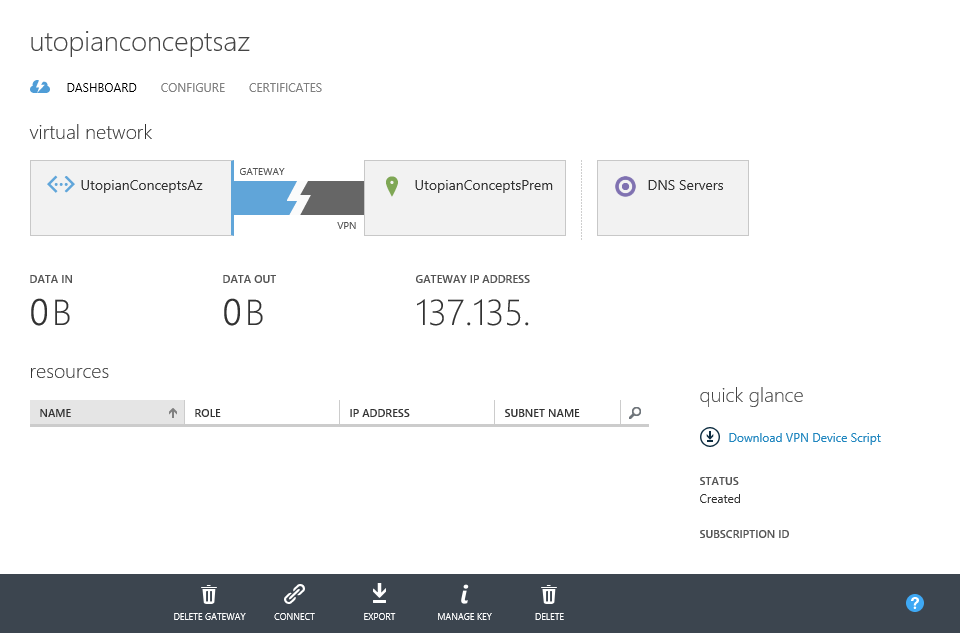
Task: Open the DASHBOARD tab
Action: (102, 88)
